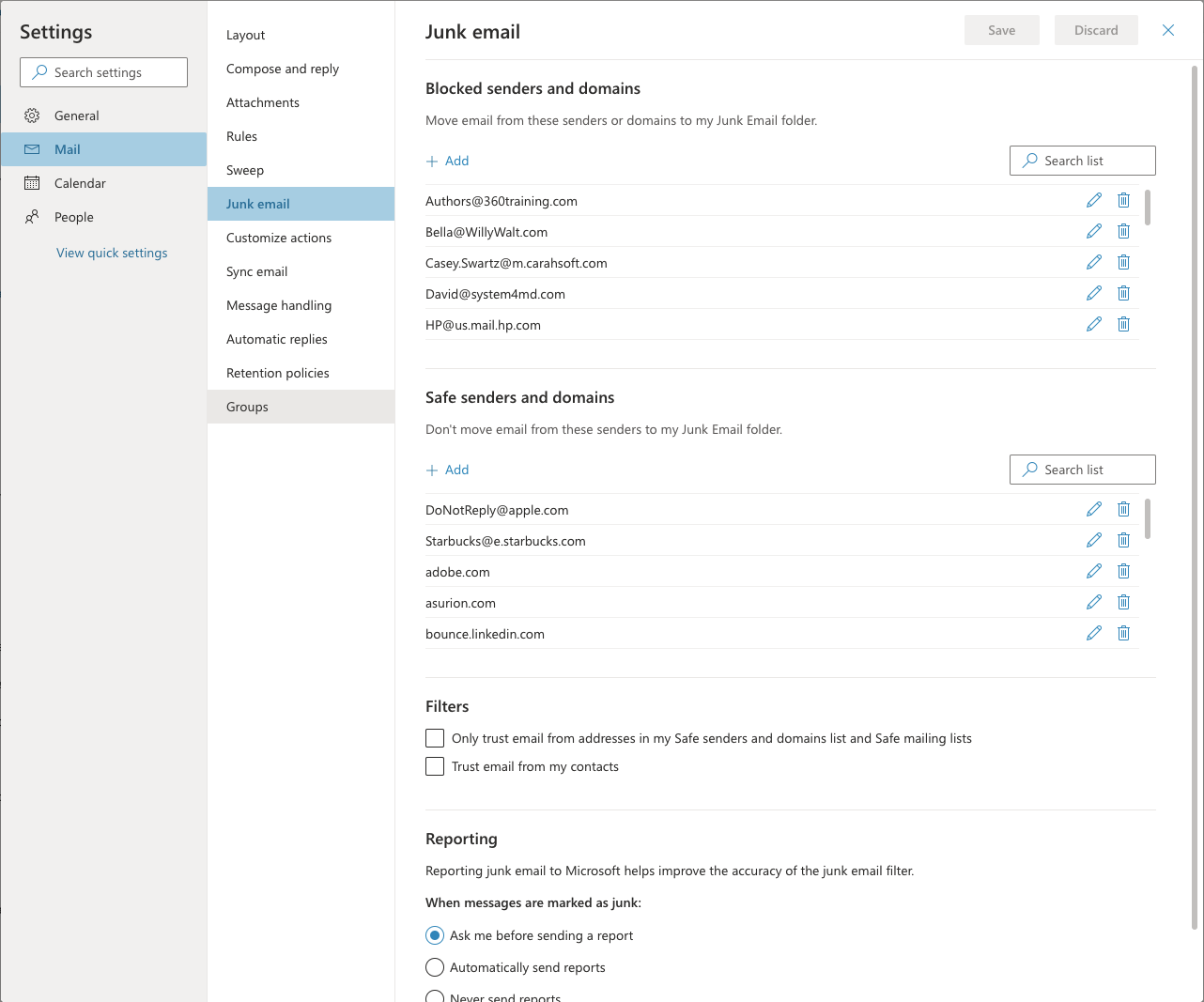Check Only trust email from Safe senders

tap(435, 738)
